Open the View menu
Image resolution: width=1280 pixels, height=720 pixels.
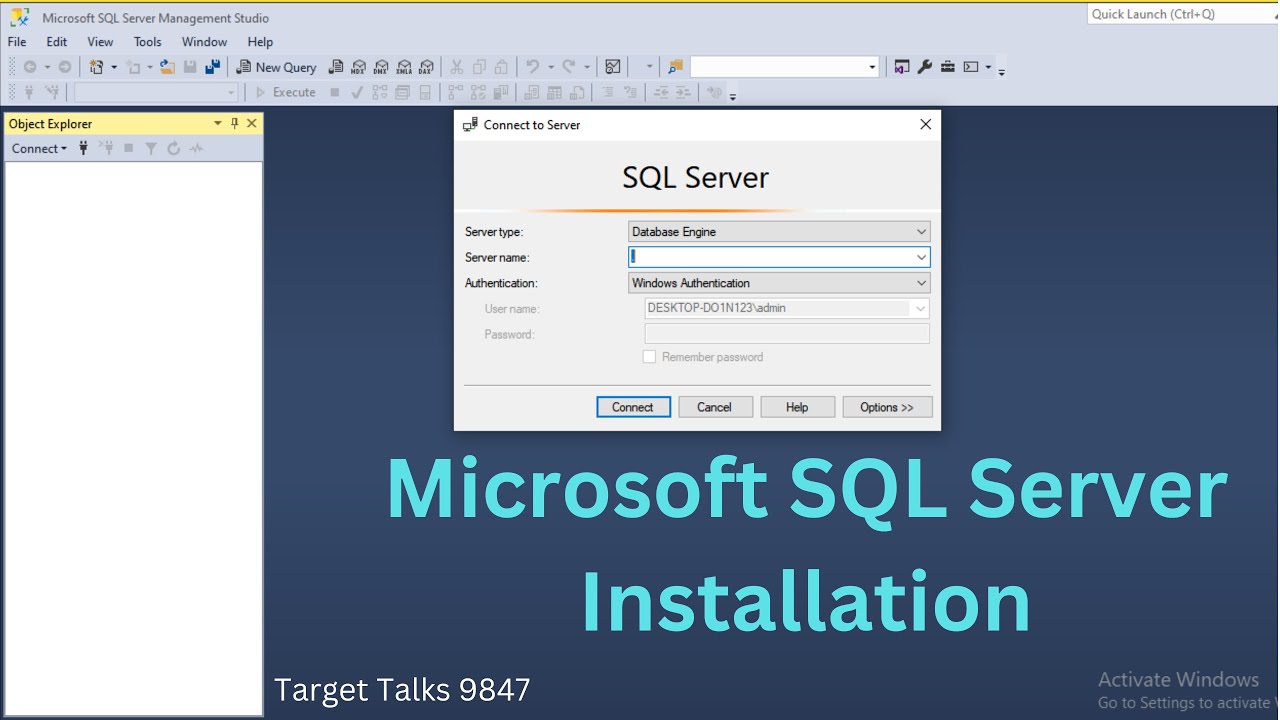100,42
